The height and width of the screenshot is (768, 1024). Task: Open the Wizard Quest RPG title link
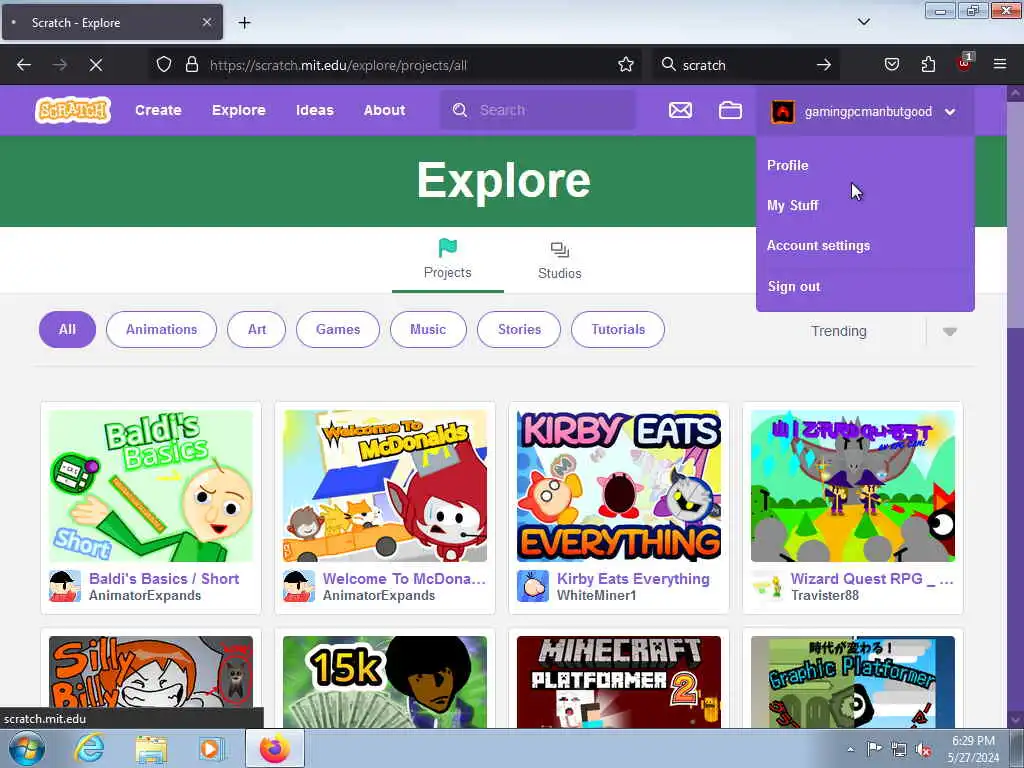coord(872,579)
